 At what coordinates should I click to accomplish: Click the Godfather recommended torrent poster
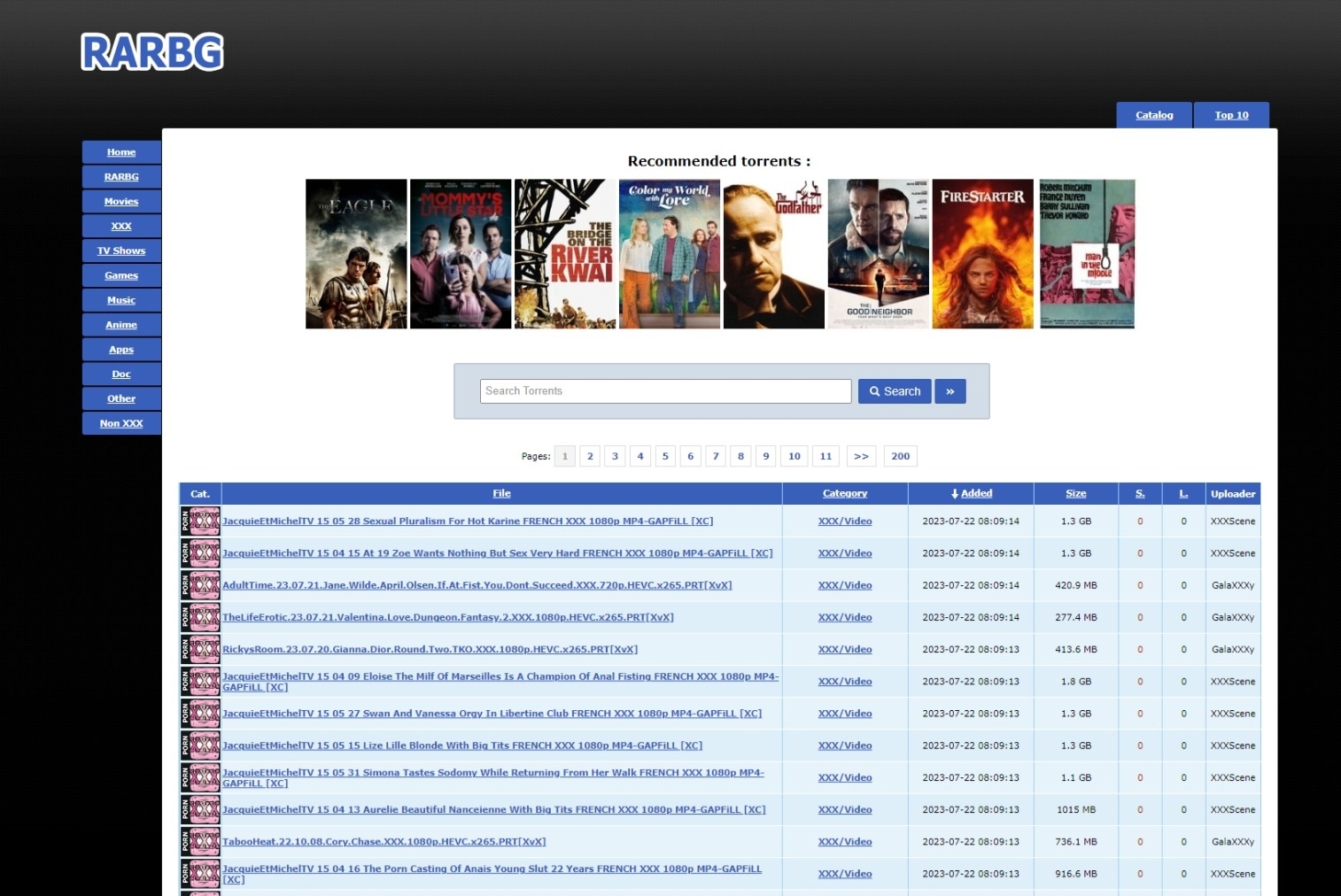click(x=773, y=254)
